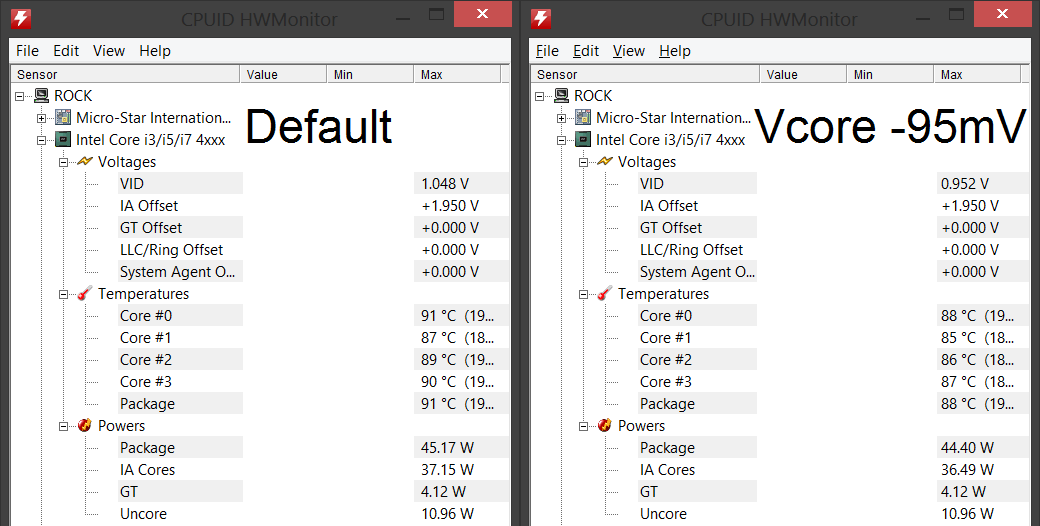Viewport: 1040px width, 526px height.
Task: Click the HWMonitor app icon in left window title bar
Action: pos(21,19)
